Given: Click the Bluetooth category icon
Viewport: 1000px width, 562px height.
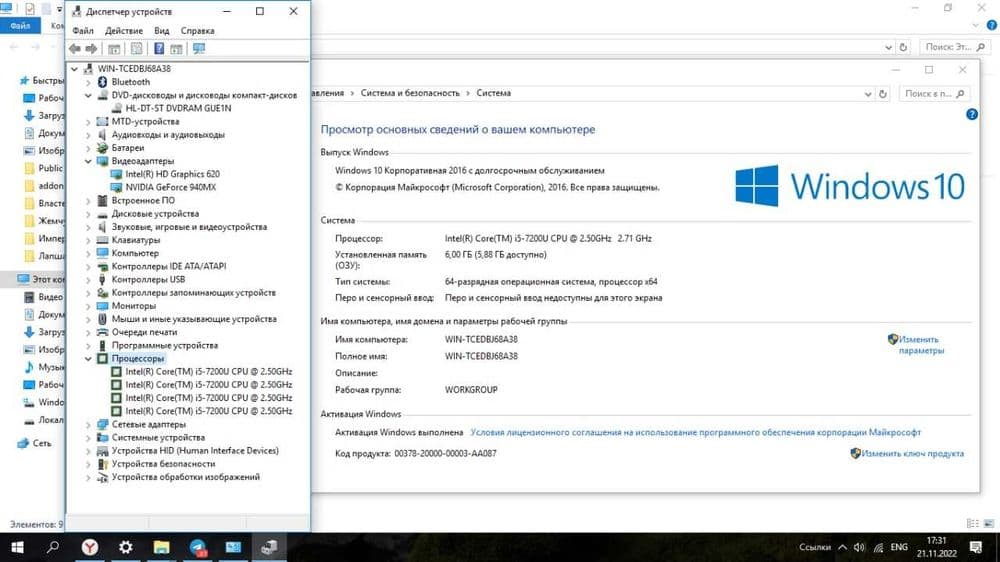Looking at the screenshot, I should tap(102, 82).
